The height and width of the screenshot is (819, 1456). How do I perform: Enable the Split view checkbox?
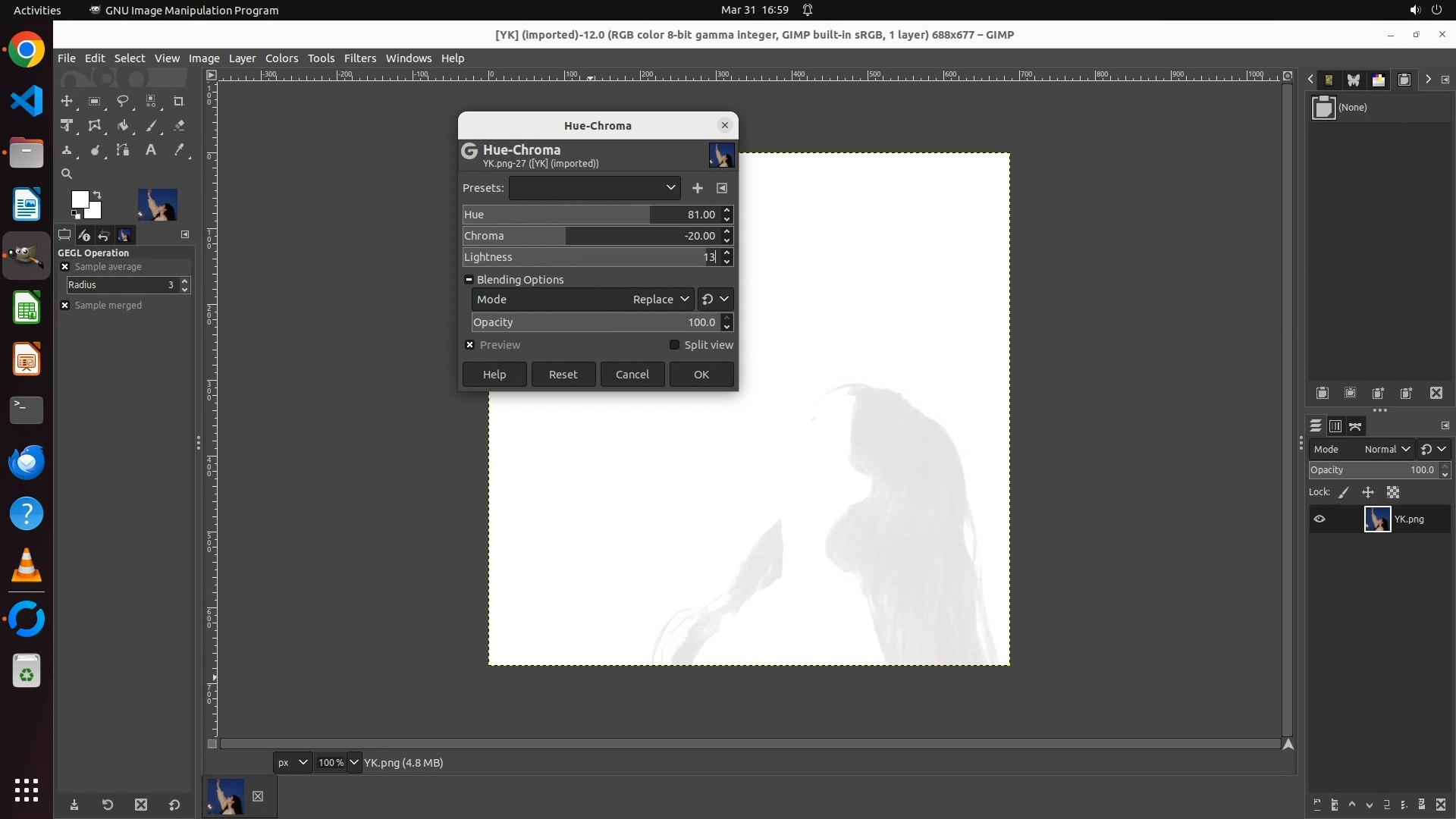pyautogui.click(x=674, y=345)
